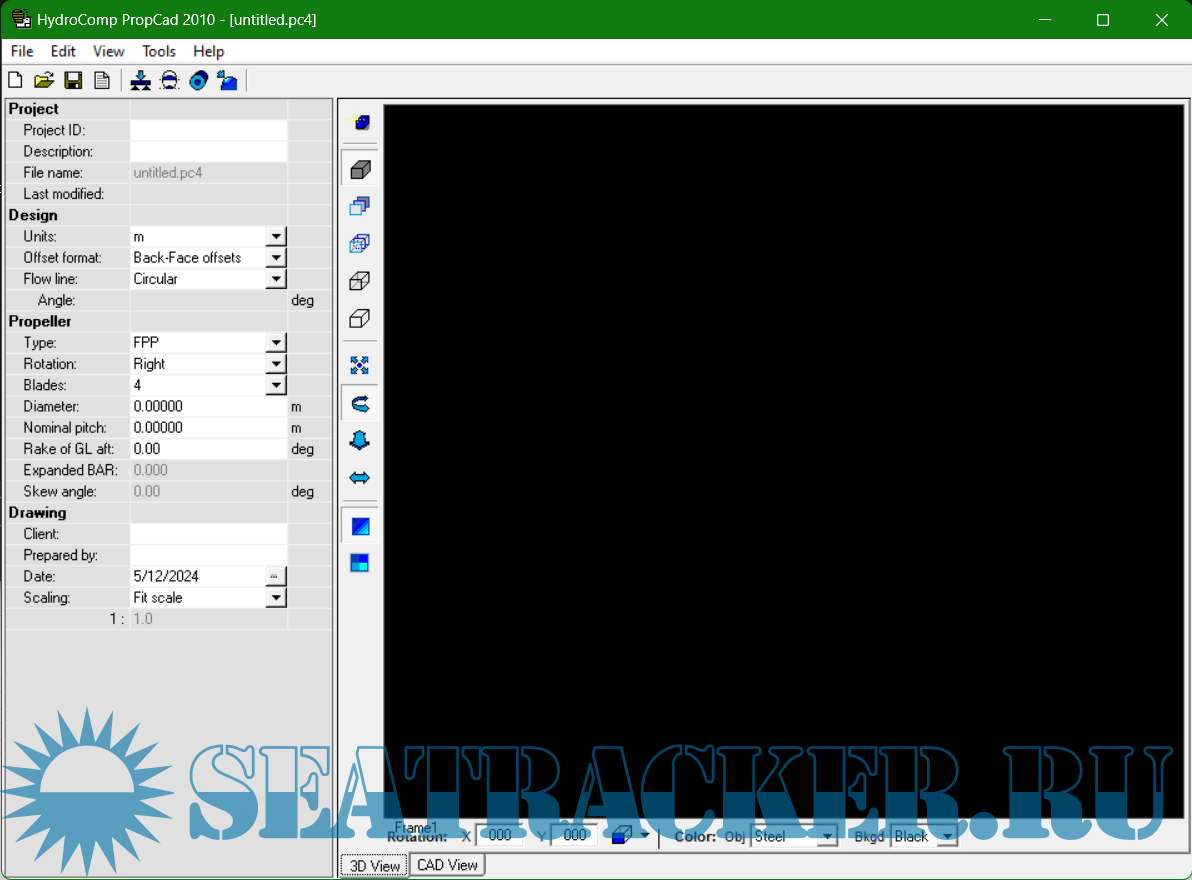Open the Obj color Steel dropdown

point(827,836)
